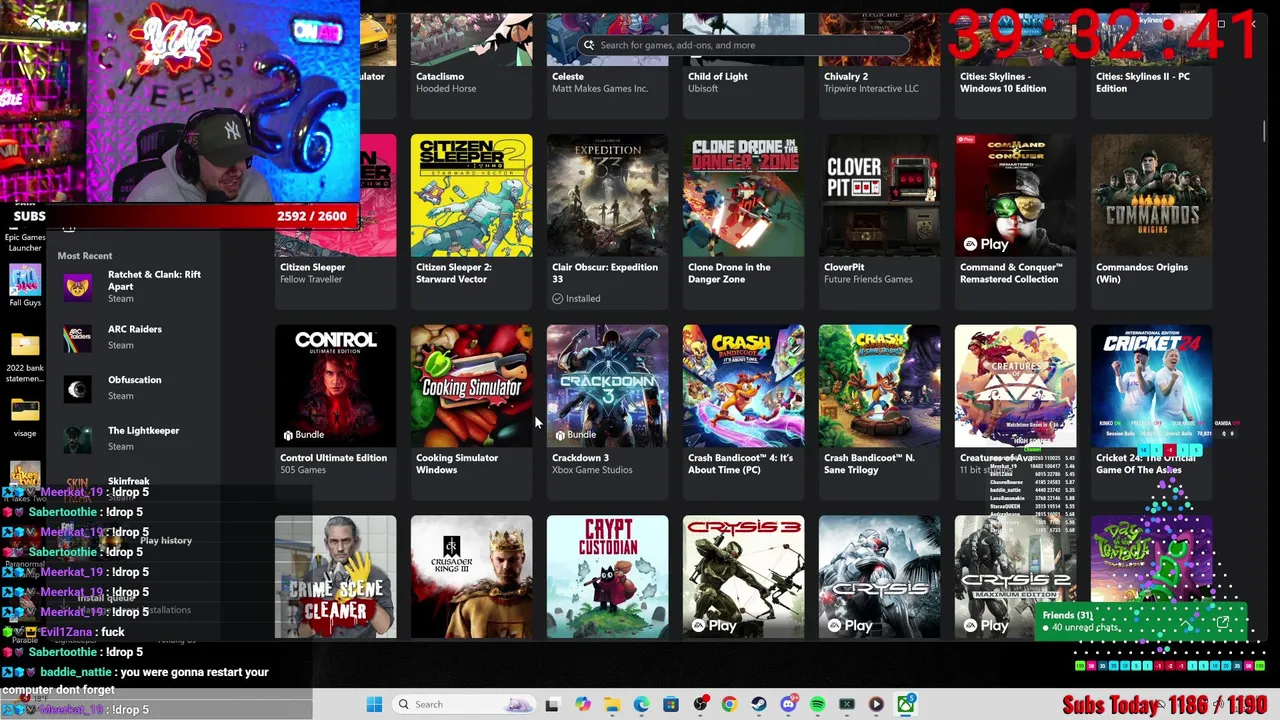Image resolution: width=1280 pixels, height=720 pixels.
Task: Click the Citizen Sleeper title text
Action: (x=312, y=267)
